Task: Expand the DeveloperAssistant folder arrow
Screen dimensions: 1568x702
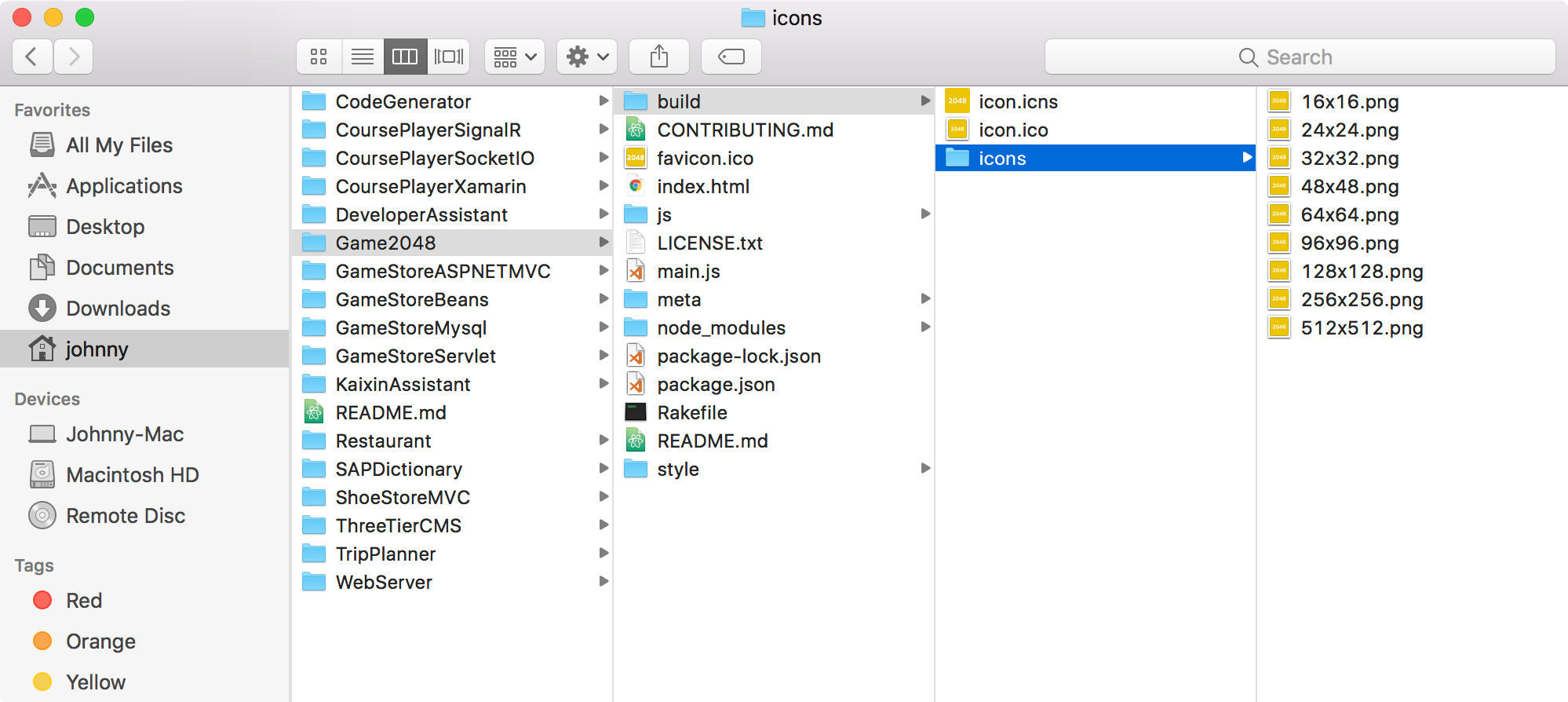Action: click(x=603, y=214)
